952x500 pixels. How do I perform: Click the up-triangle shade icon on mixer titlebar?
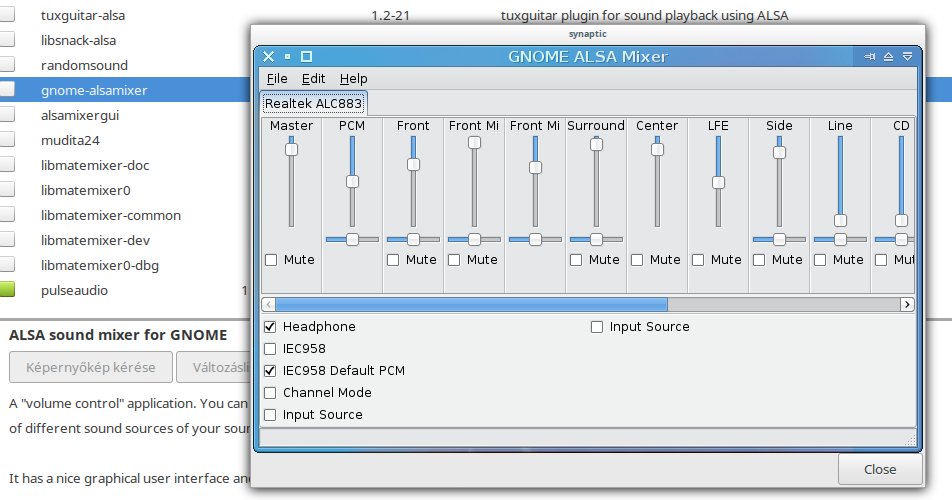click(x=888, y=56)
